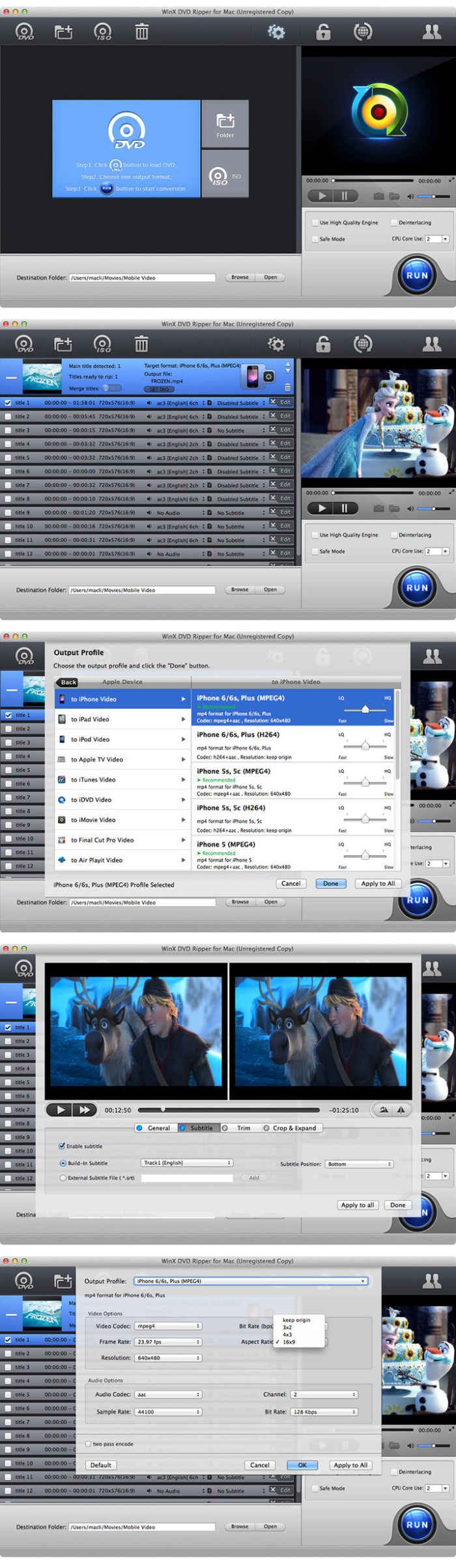Expand the Subtitle Position Bottom dropdown
The height and width of the screenshot is (1568, 456).
pos(360,1164)
